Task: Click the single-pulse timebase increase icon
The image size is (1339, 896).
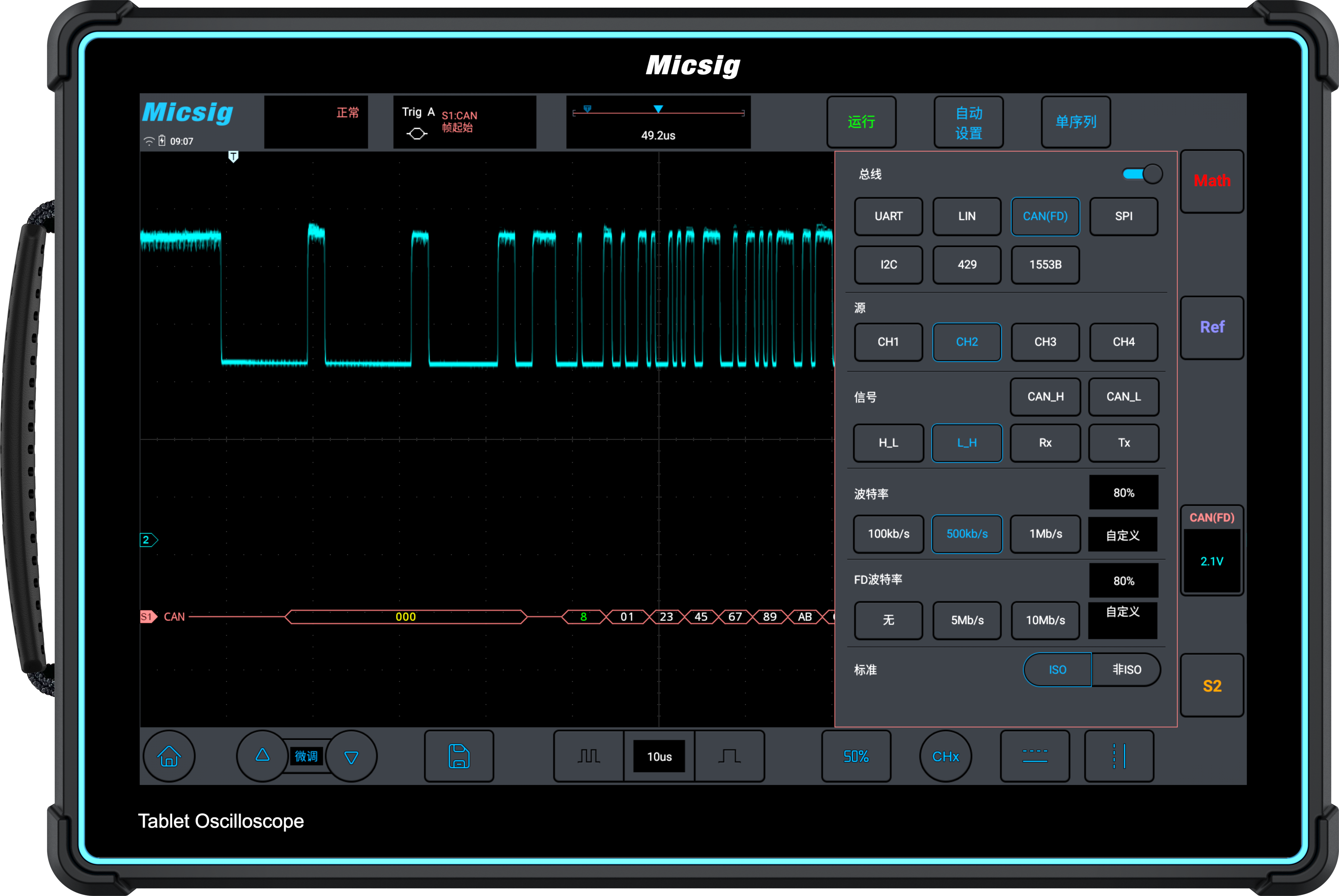Action: [729, 756]
